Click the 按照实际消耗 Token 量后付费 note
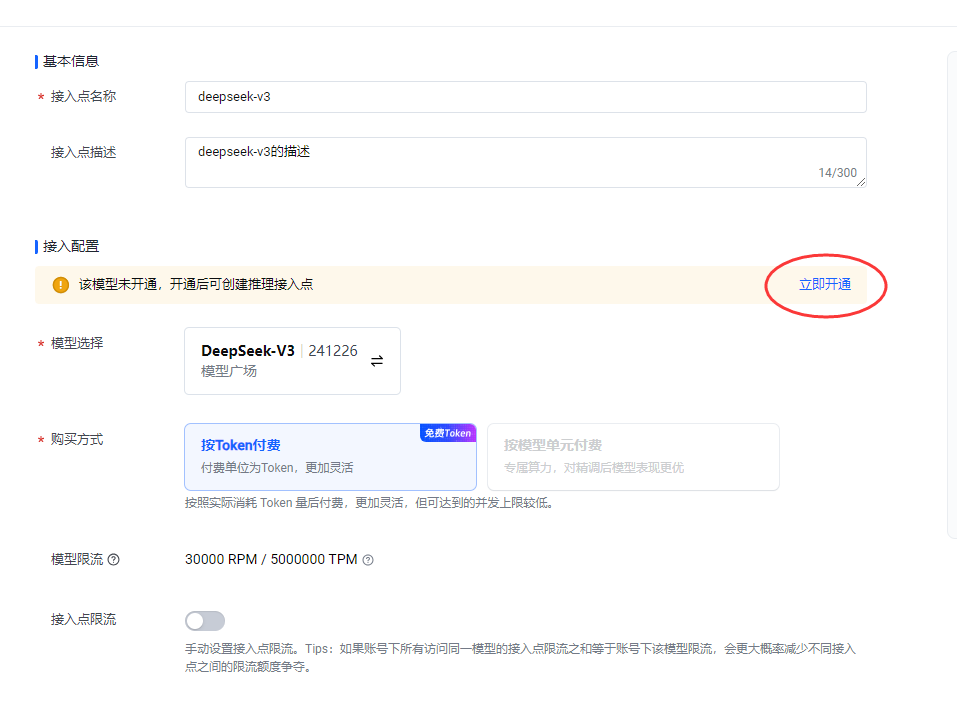 coord(369,503)
